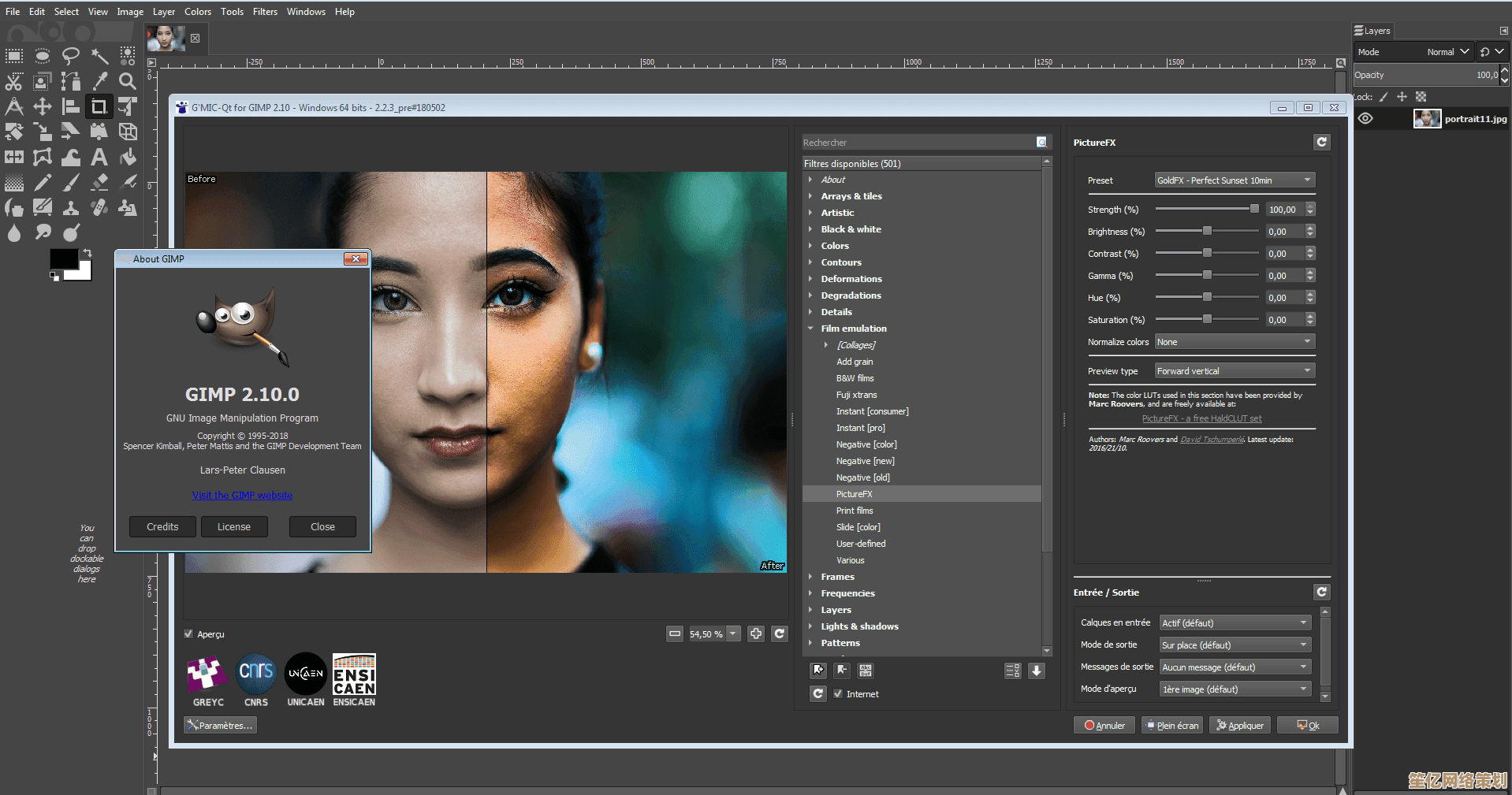Click the refresh filters icon beside Internet
Image resolution: width=1512 pixels, height=795 pixels.
click(x=818, y=693)
